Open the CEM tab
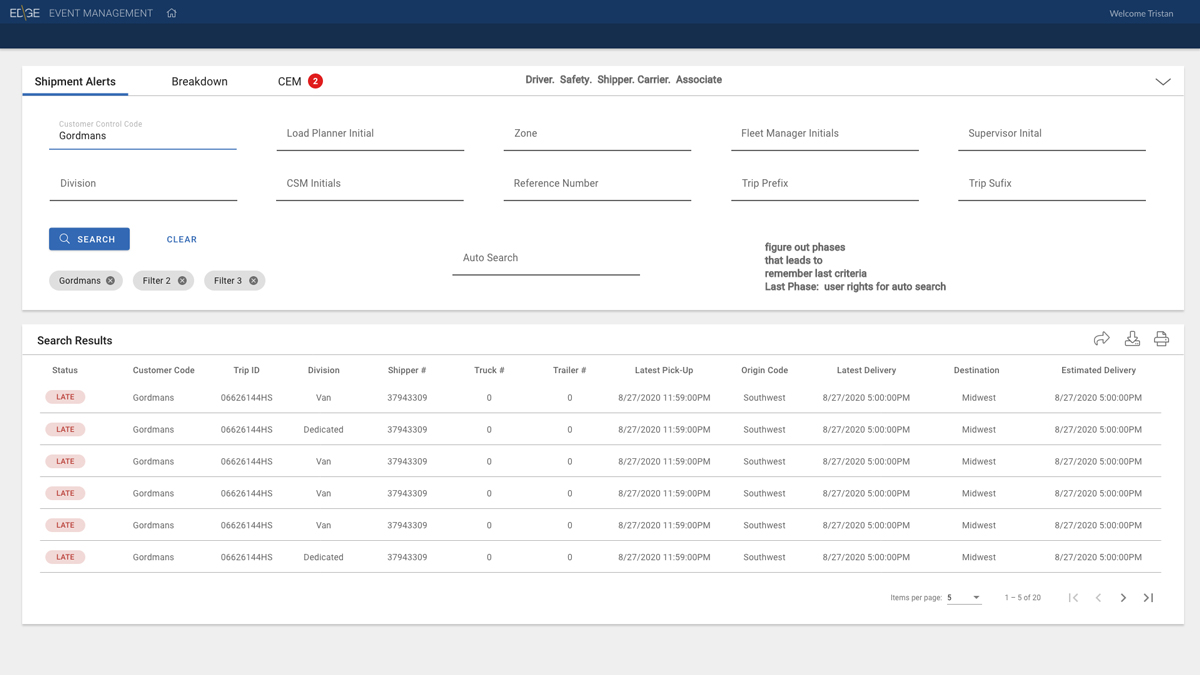 pyautogui.click(x=290, y=82)
